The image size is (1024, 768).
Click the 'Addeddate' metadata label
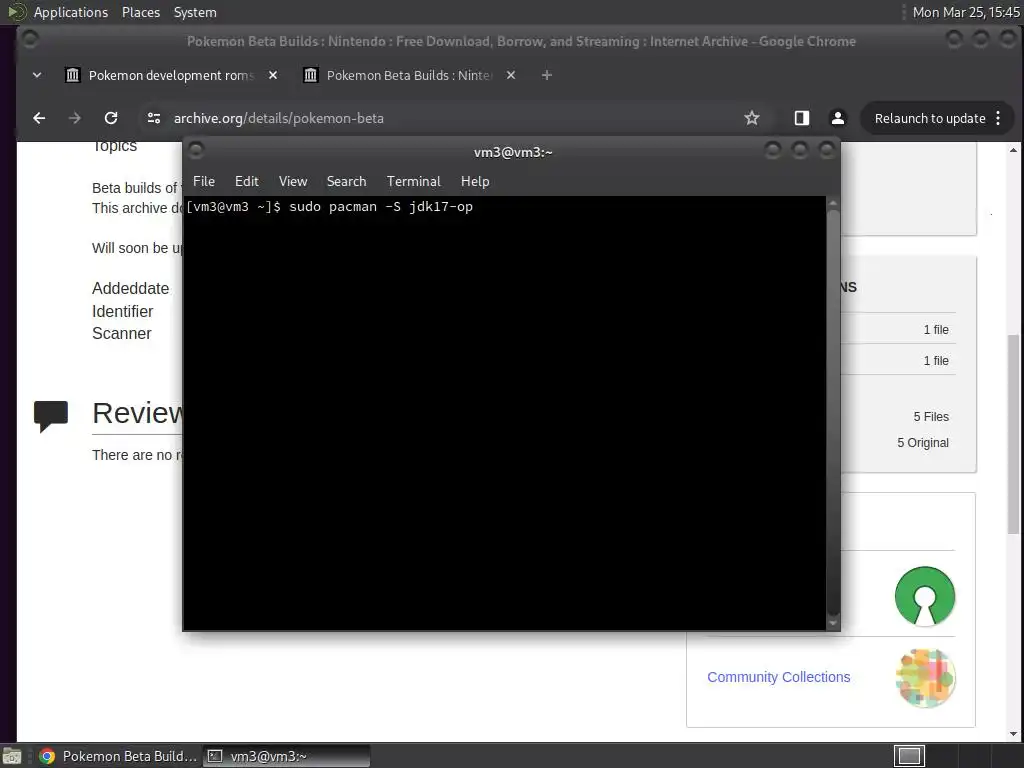click(131, 289)
